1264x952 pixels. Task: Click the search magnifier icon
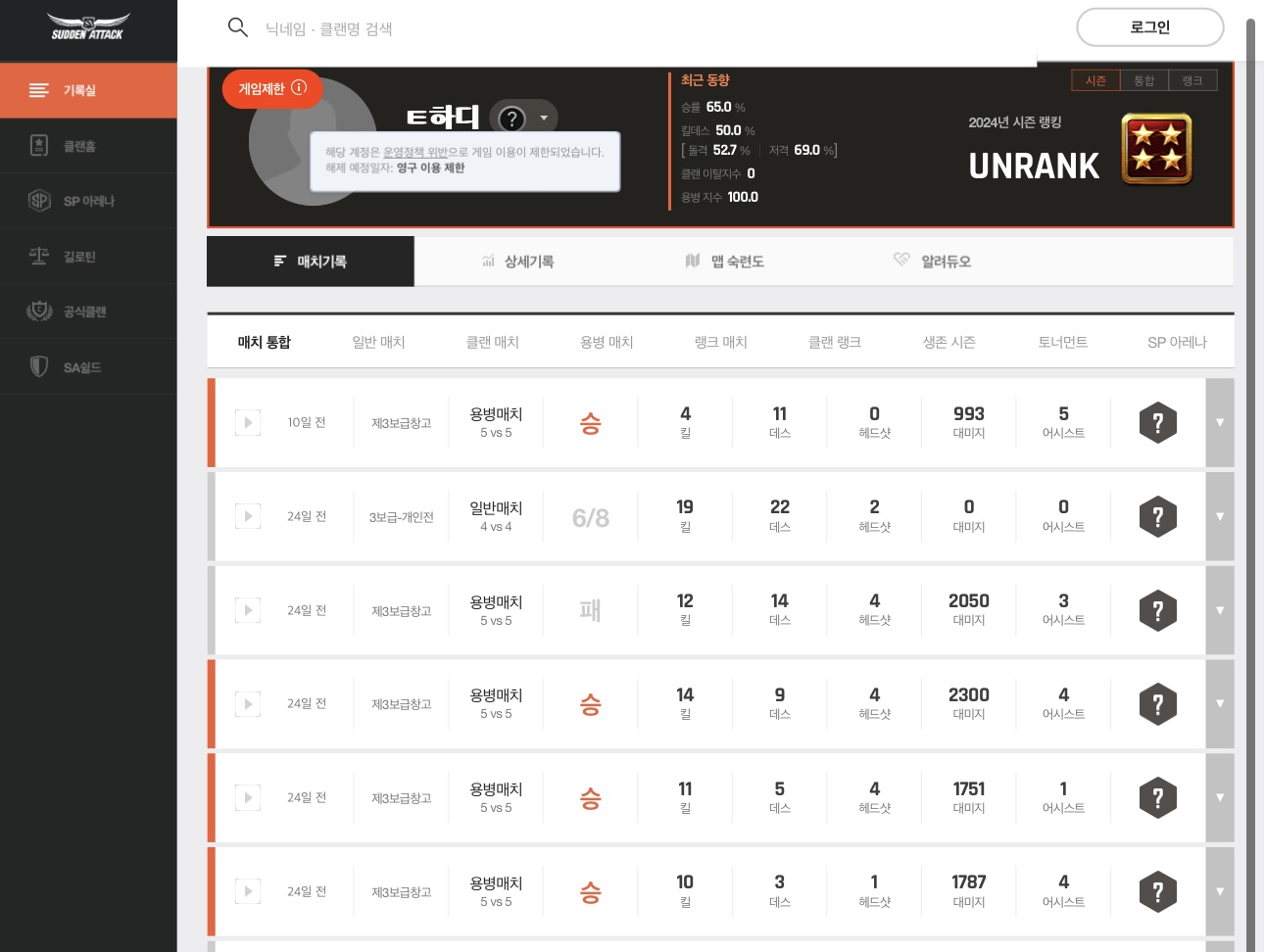coord(237,27)
